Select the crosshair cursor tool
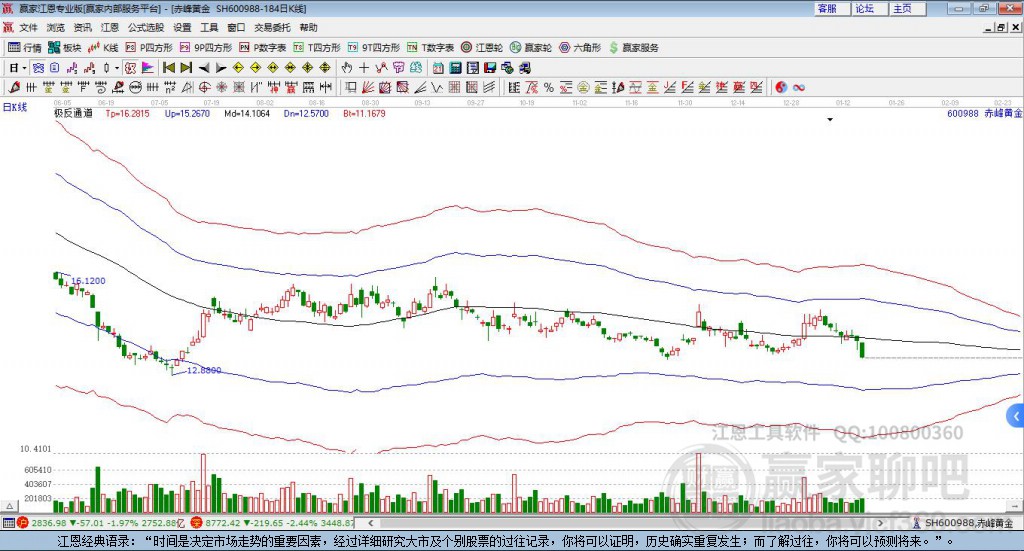 tap(364, 68)
